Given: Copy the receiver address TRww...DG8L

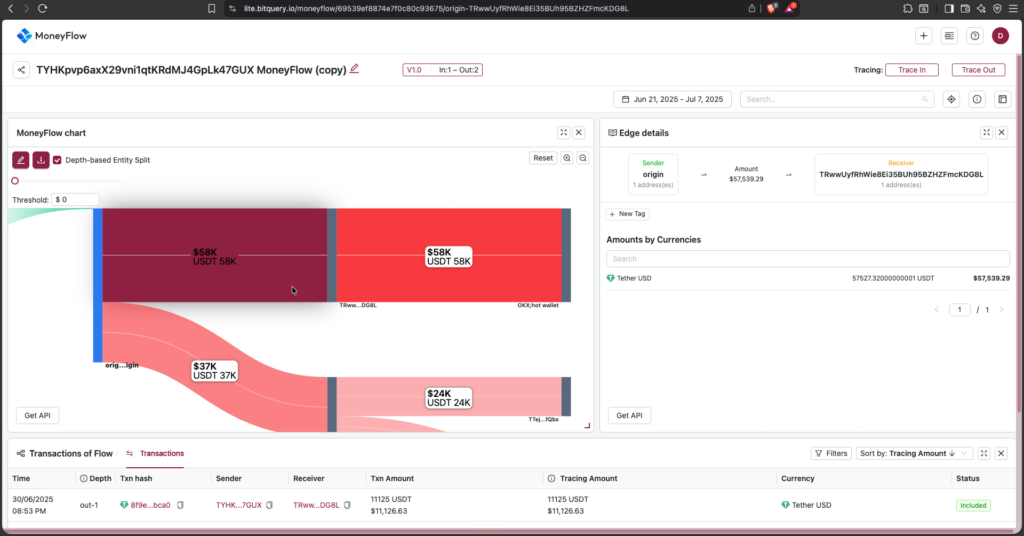Looking at the screenshot, I should point(347,505).
